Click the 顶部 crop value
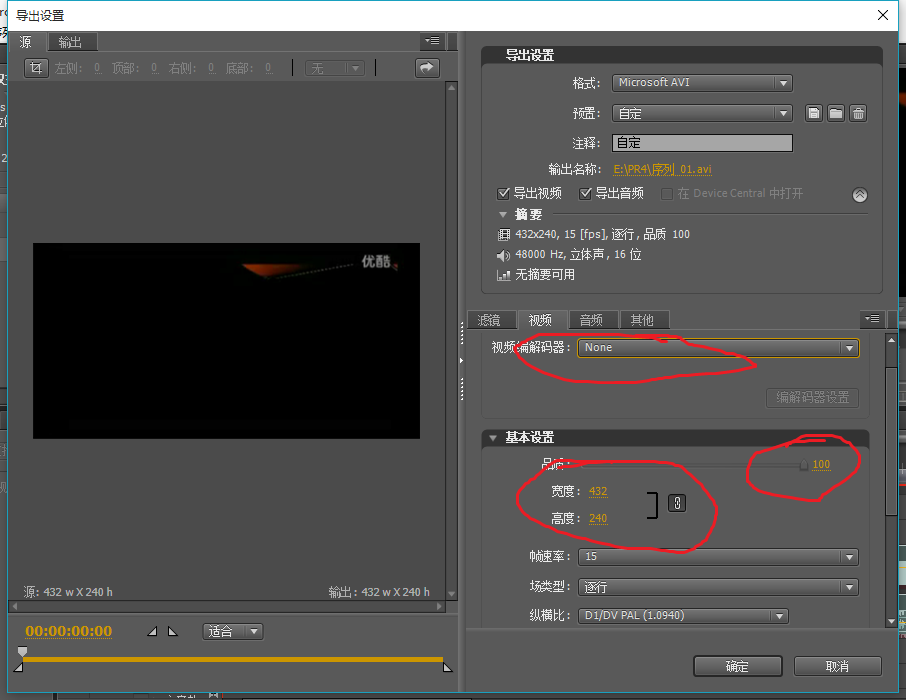906x700 pixels. (x=154, y=68)
